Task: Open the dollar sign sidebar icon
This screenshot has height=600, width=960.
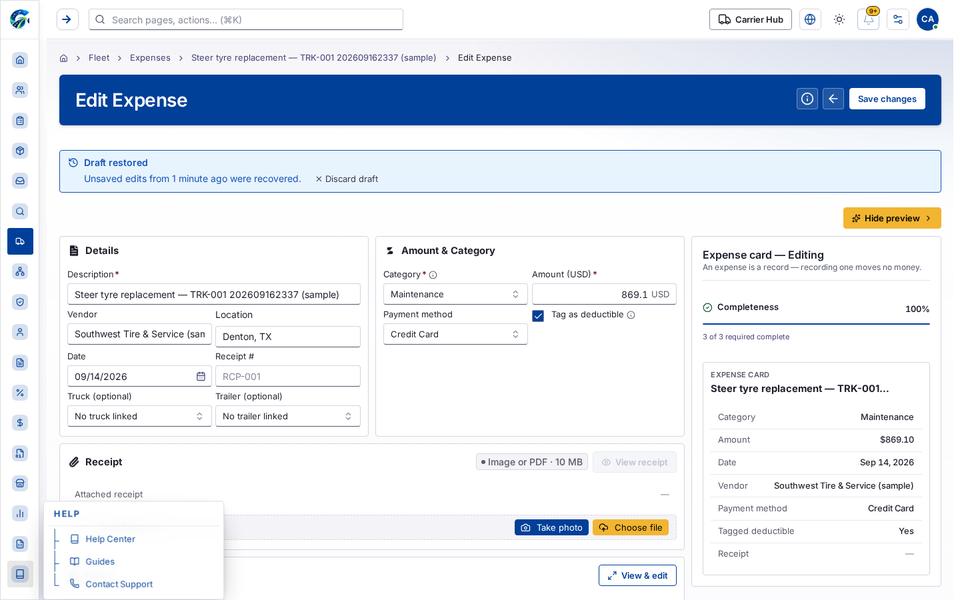Action: point(20,422)
